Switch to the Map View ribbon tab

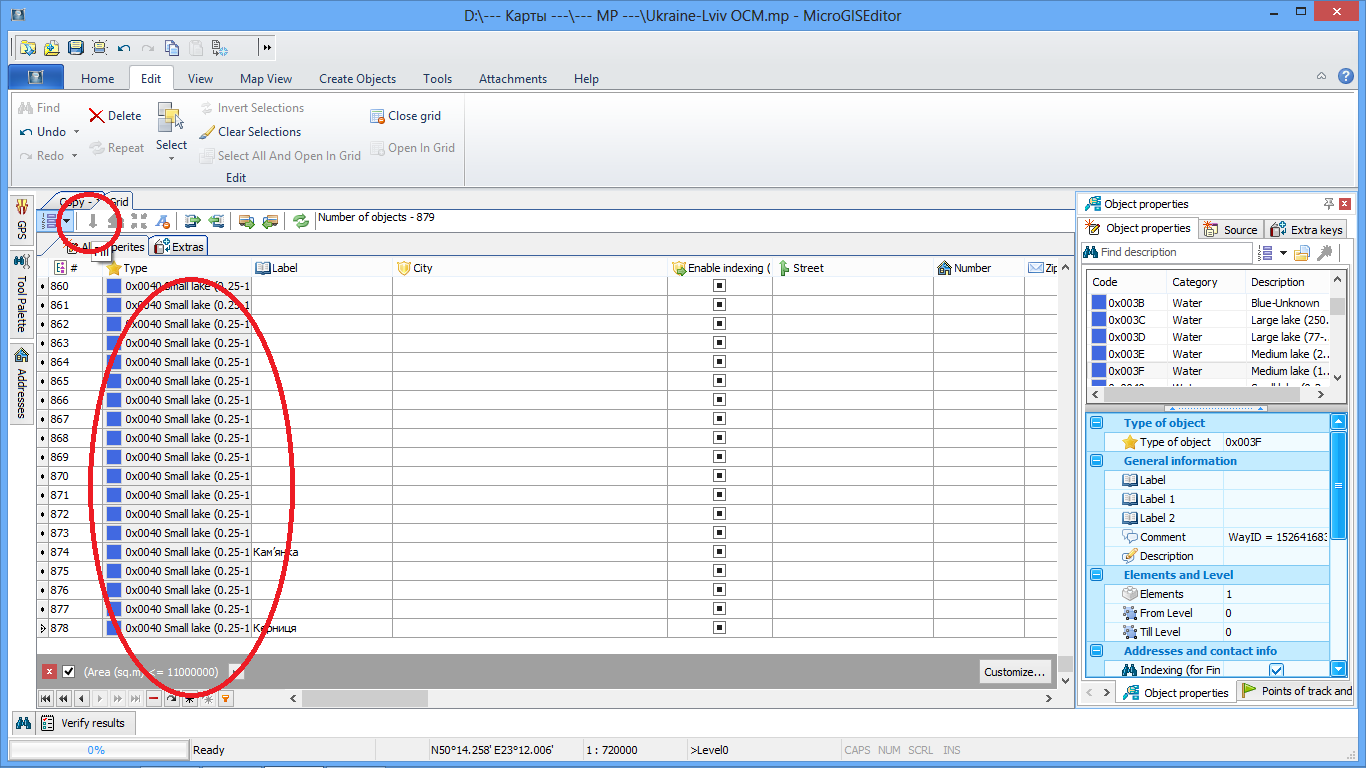click(x=266, y=79)
